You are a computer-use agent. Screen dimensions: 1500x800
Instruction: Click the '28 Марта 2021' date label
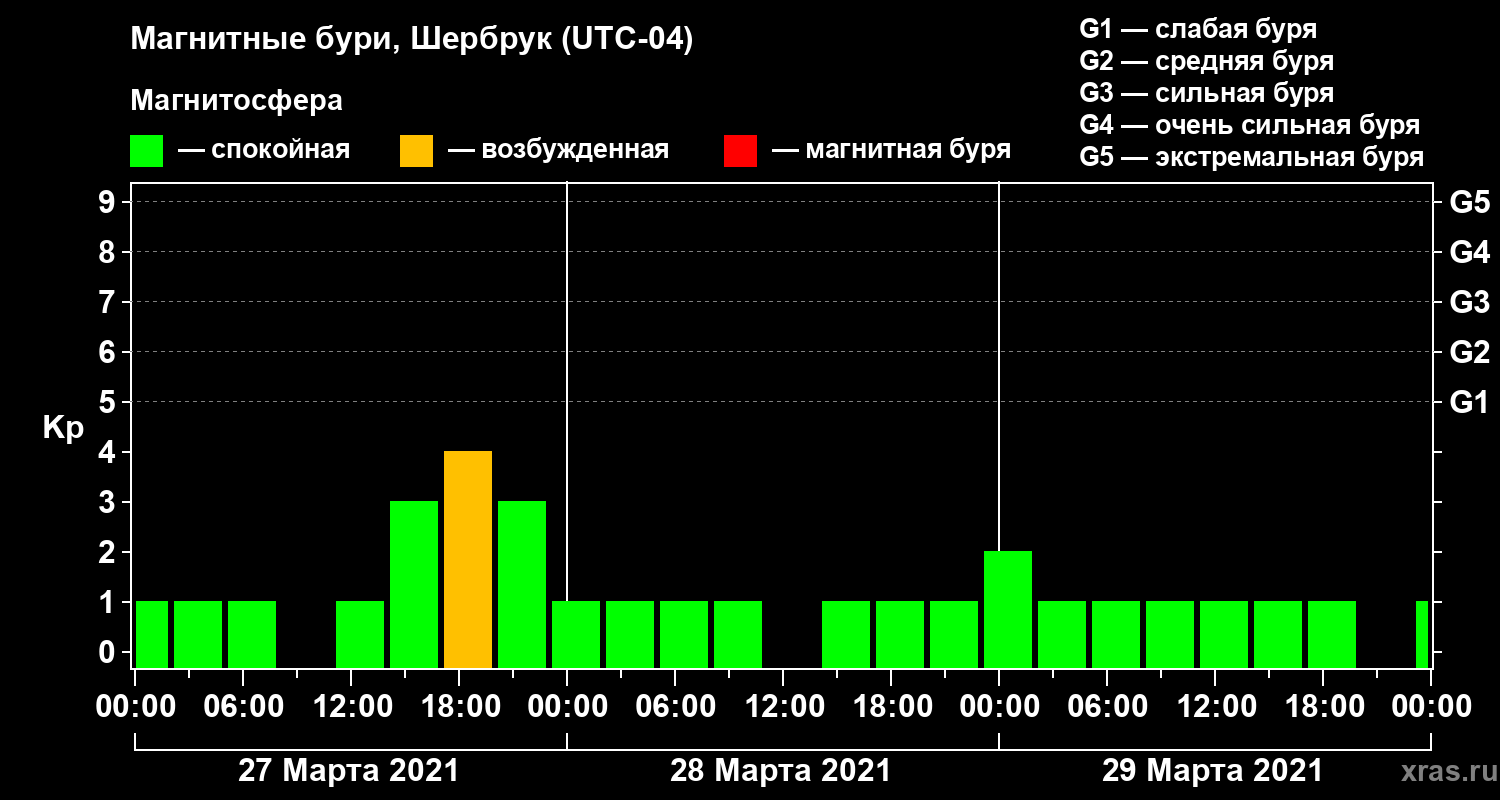coord(781,771)
